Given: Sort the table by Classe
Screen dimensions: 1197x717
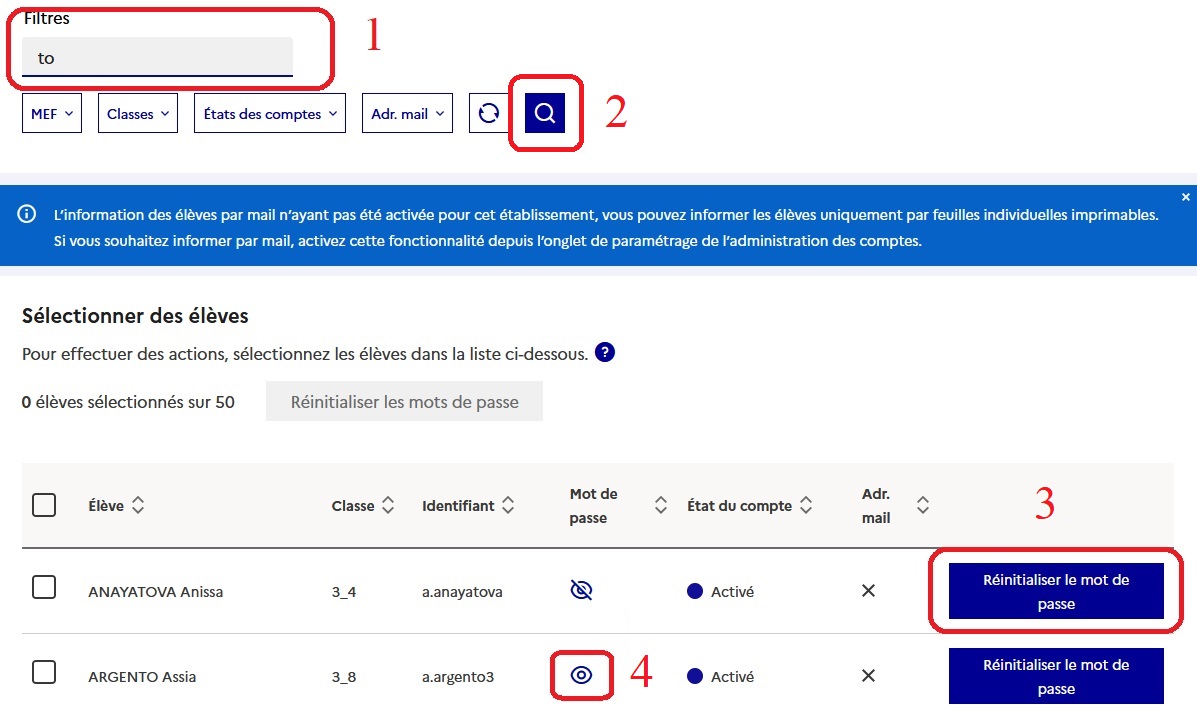Looking at the screenshot, I should [388, 505].
